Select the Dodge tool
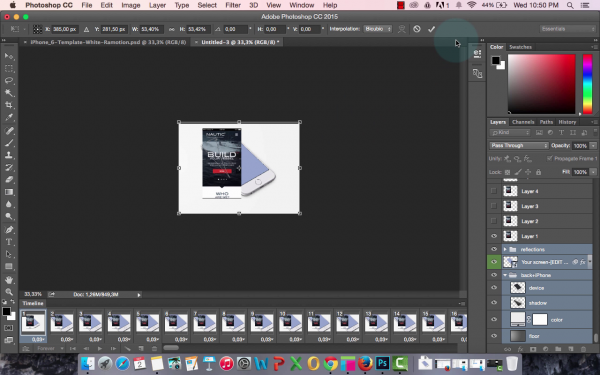This screenshot has height=375, width=600. pyautogui.click(x=9, y=217)
